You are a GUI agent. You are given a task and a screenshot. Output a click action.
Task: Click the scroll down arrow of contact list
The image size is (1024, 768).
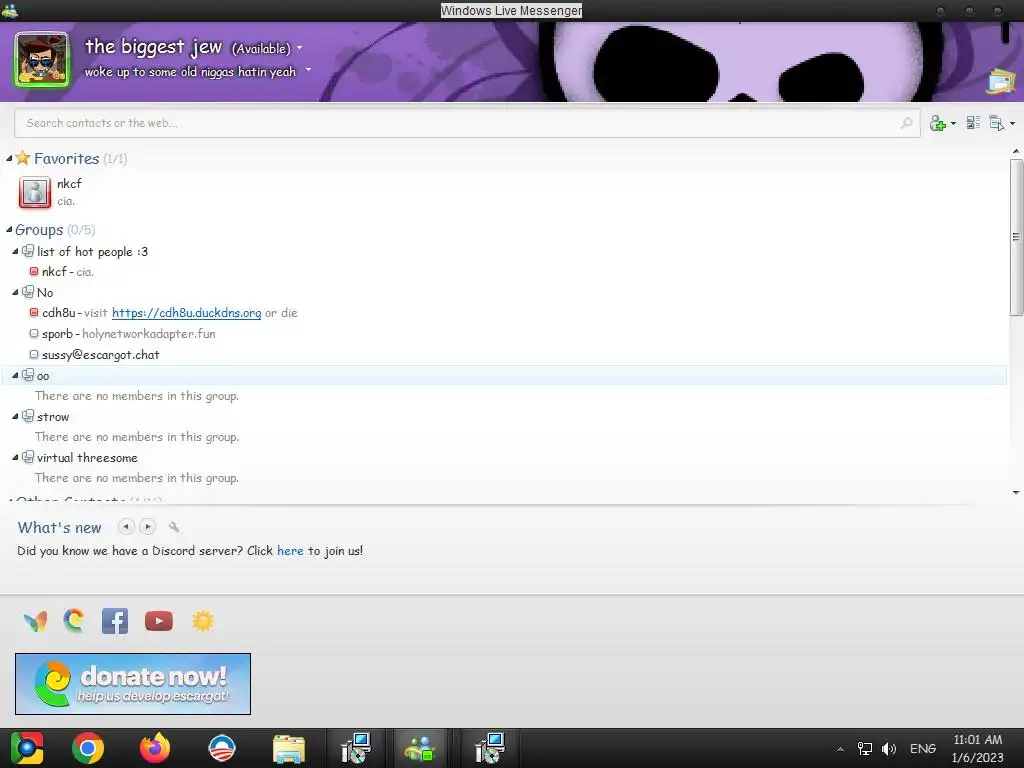1016,493
